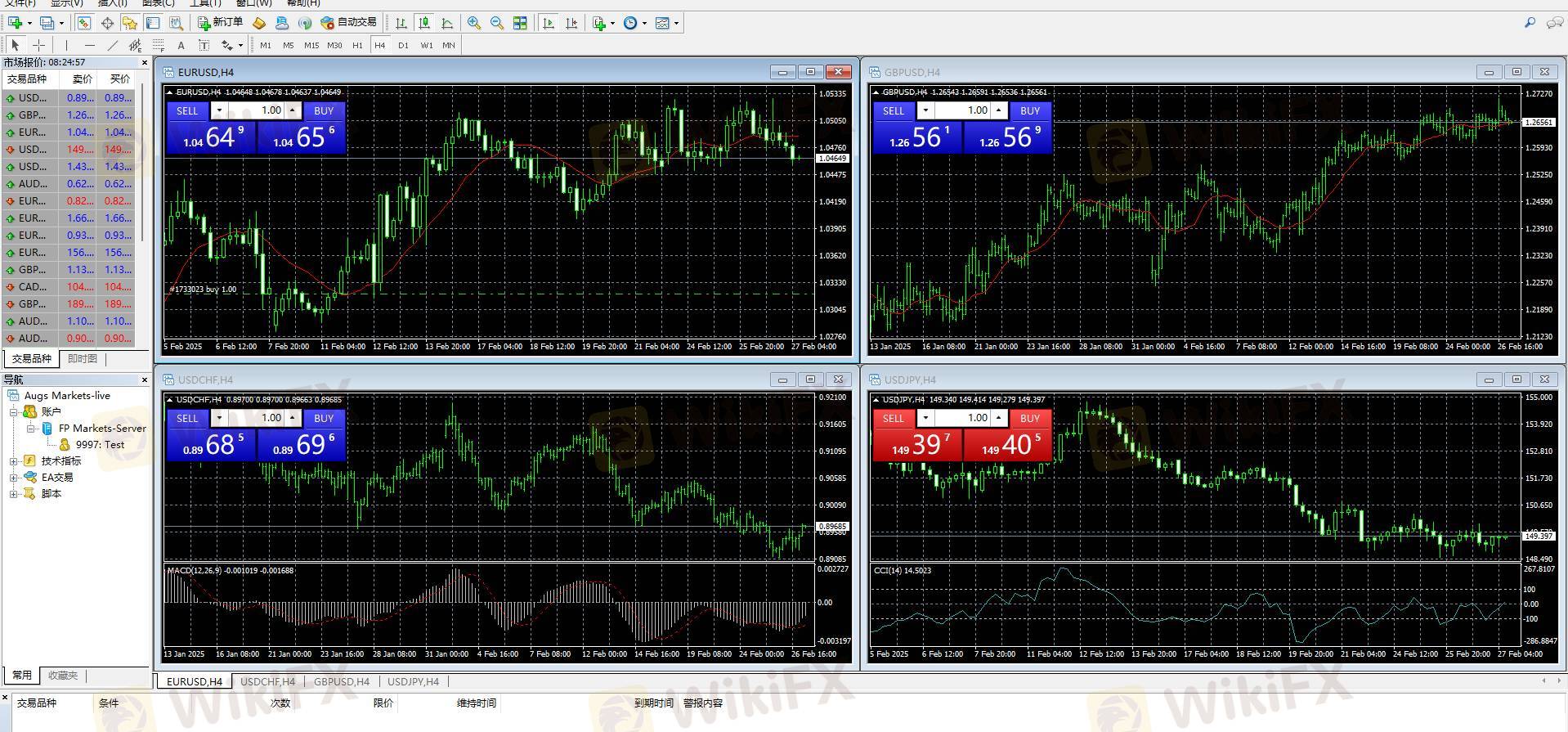
Task: Switch chart to bar chart style
Action: [401, 23]
